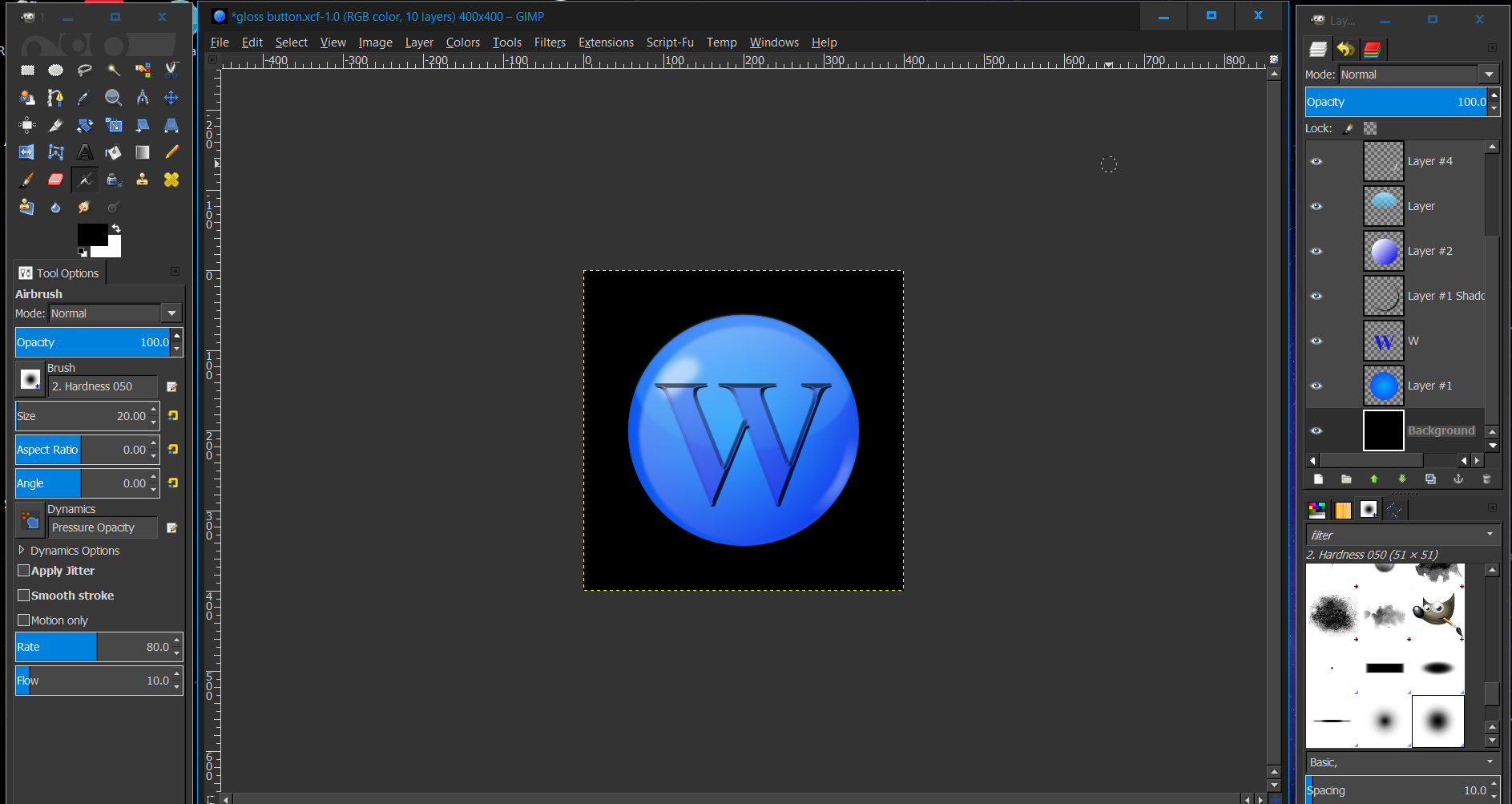The height and width of the screenshot is (804, 1512).
Task: Raise the selected layer with green up arrow
Action: (1374, 479)
